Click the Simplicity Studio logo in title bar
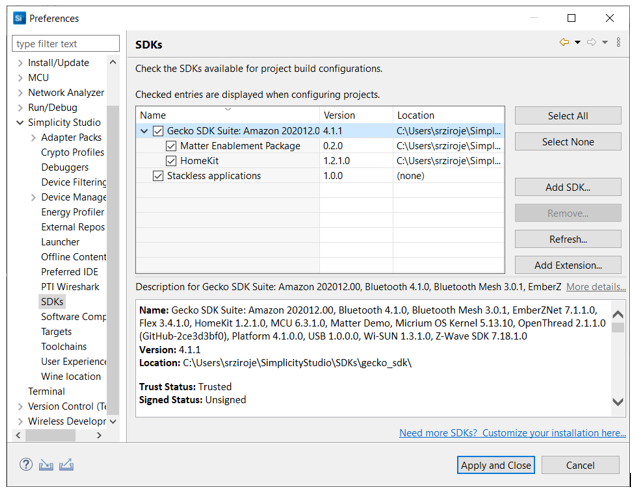 pos(19,18)
